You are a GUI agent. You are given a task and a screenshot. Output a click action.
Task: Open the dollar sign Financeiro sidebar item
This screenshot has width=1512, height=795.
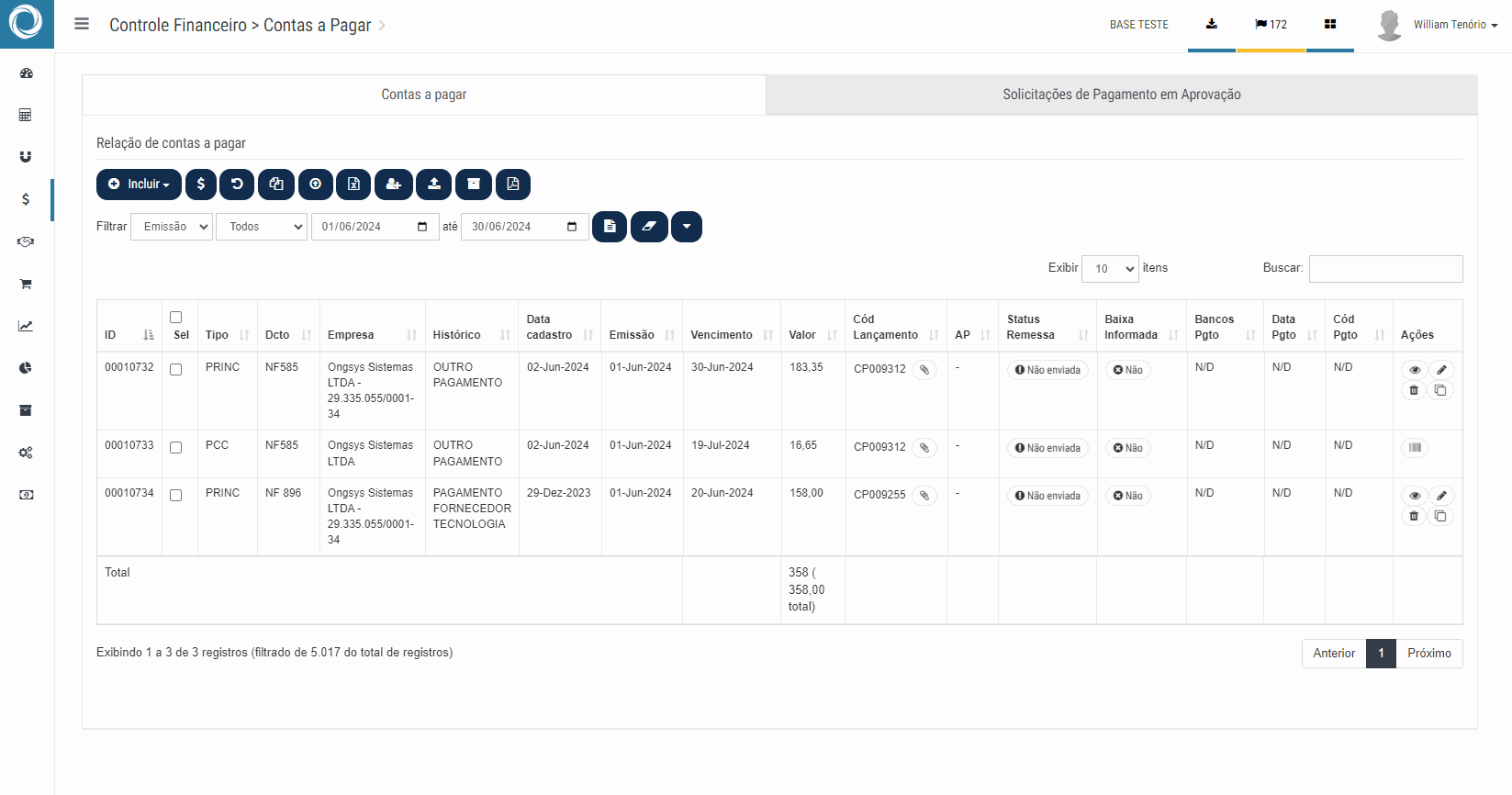pos(26,199)
